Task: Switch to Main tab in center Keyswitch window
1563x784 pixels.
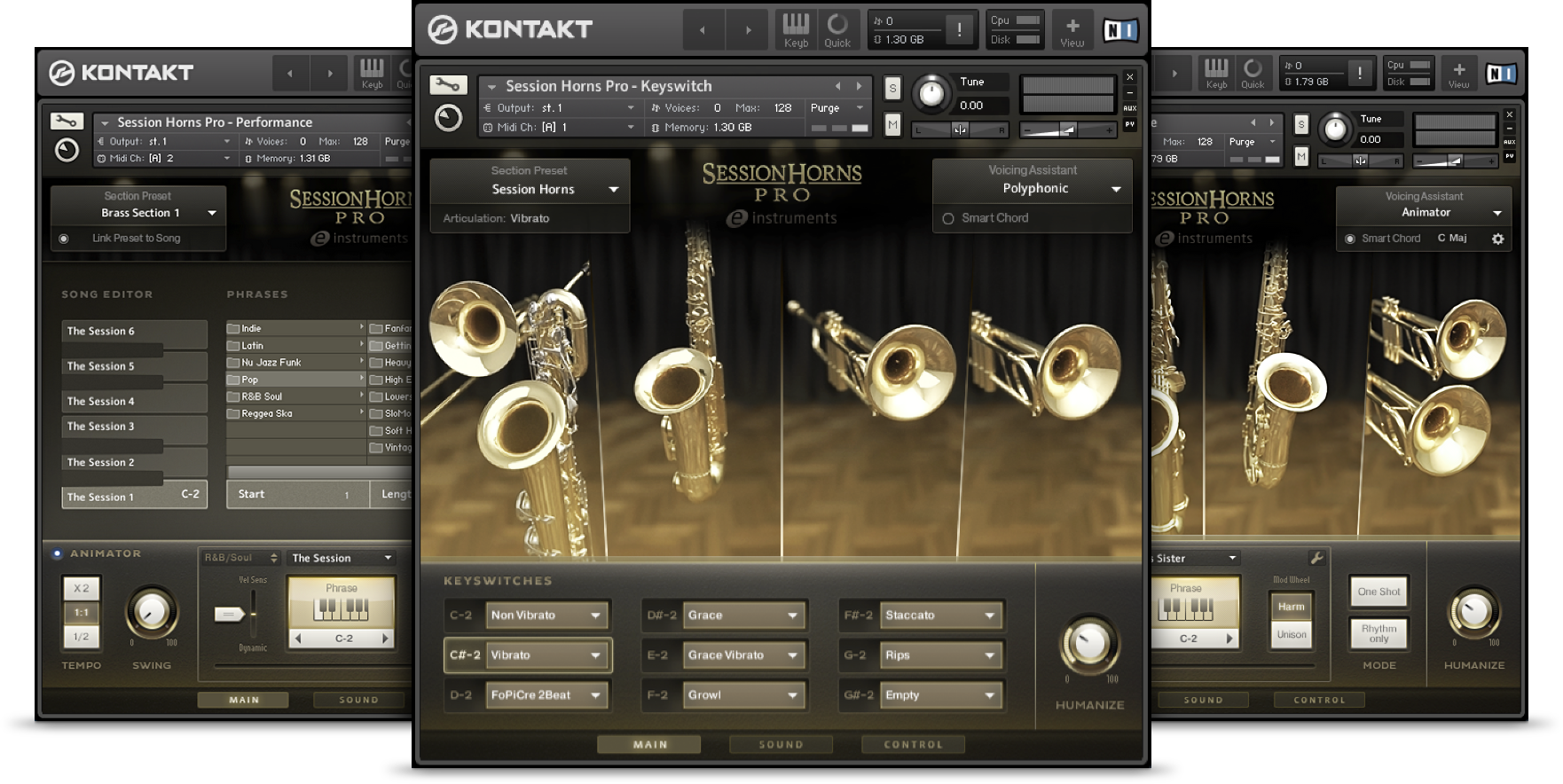Action: coord(649,745)
